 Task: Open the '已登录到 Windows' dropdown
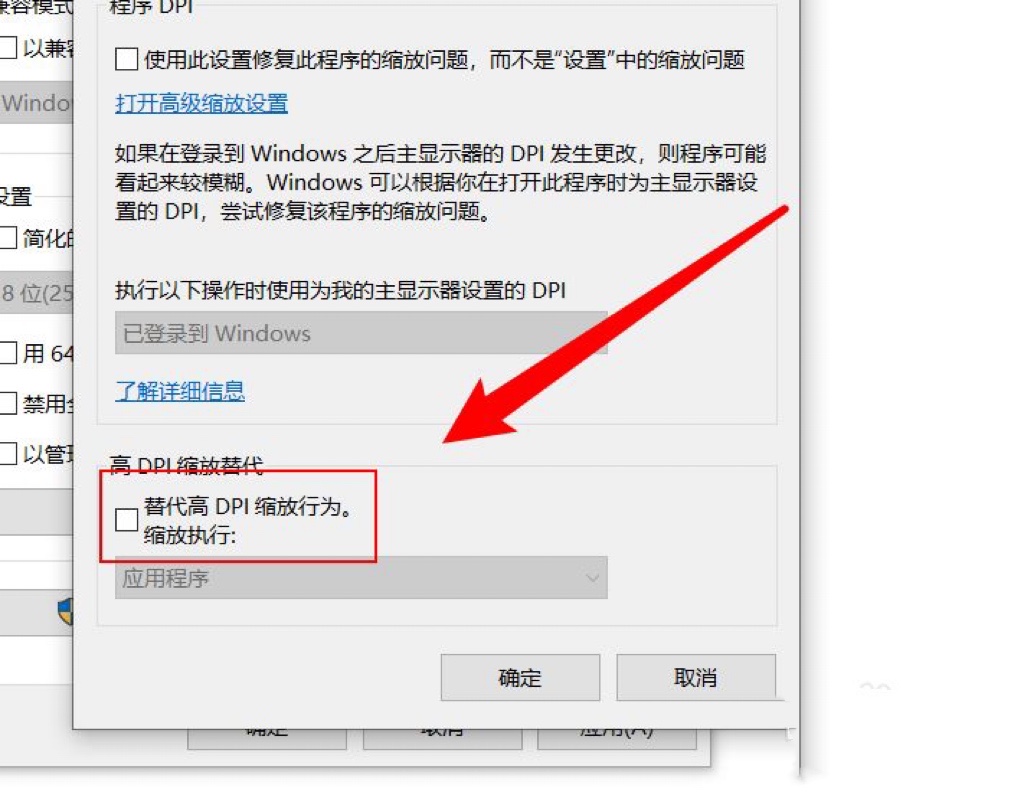[x=361, y=333]
